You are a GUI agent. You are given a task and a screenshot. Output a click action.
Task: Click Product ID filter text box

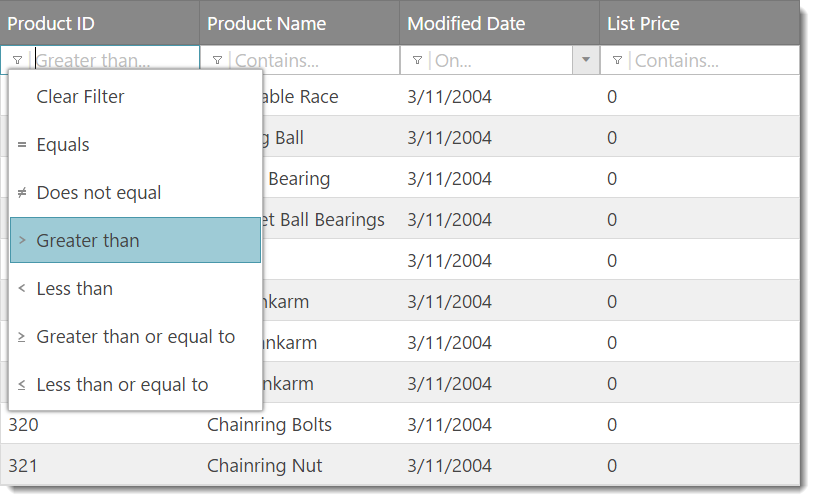coord(115,61)
